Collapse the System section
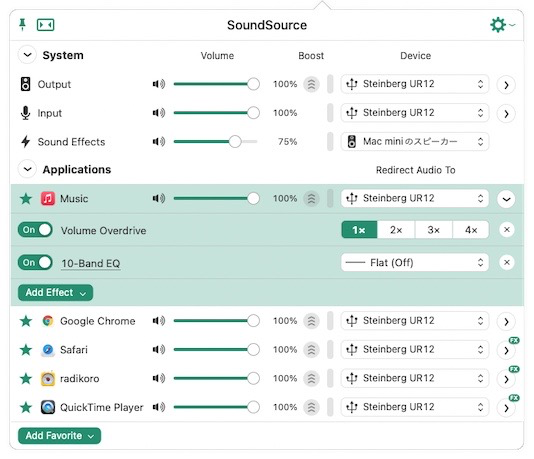The image size is (534, 459). pyautogui.click(x=27, y=55)
